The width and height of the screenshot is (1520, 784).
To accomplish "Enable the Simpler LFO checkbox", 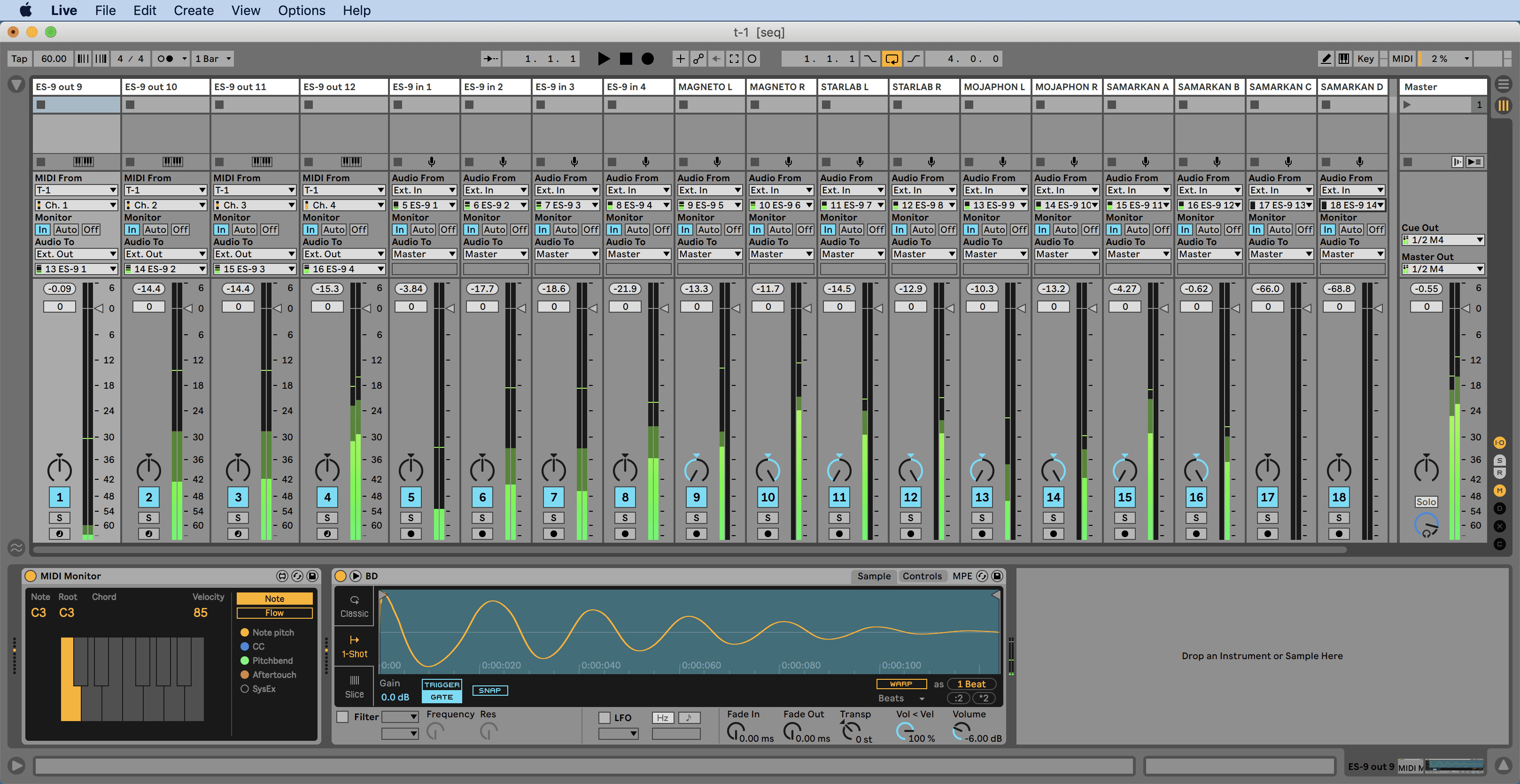I will coord(604,717).
